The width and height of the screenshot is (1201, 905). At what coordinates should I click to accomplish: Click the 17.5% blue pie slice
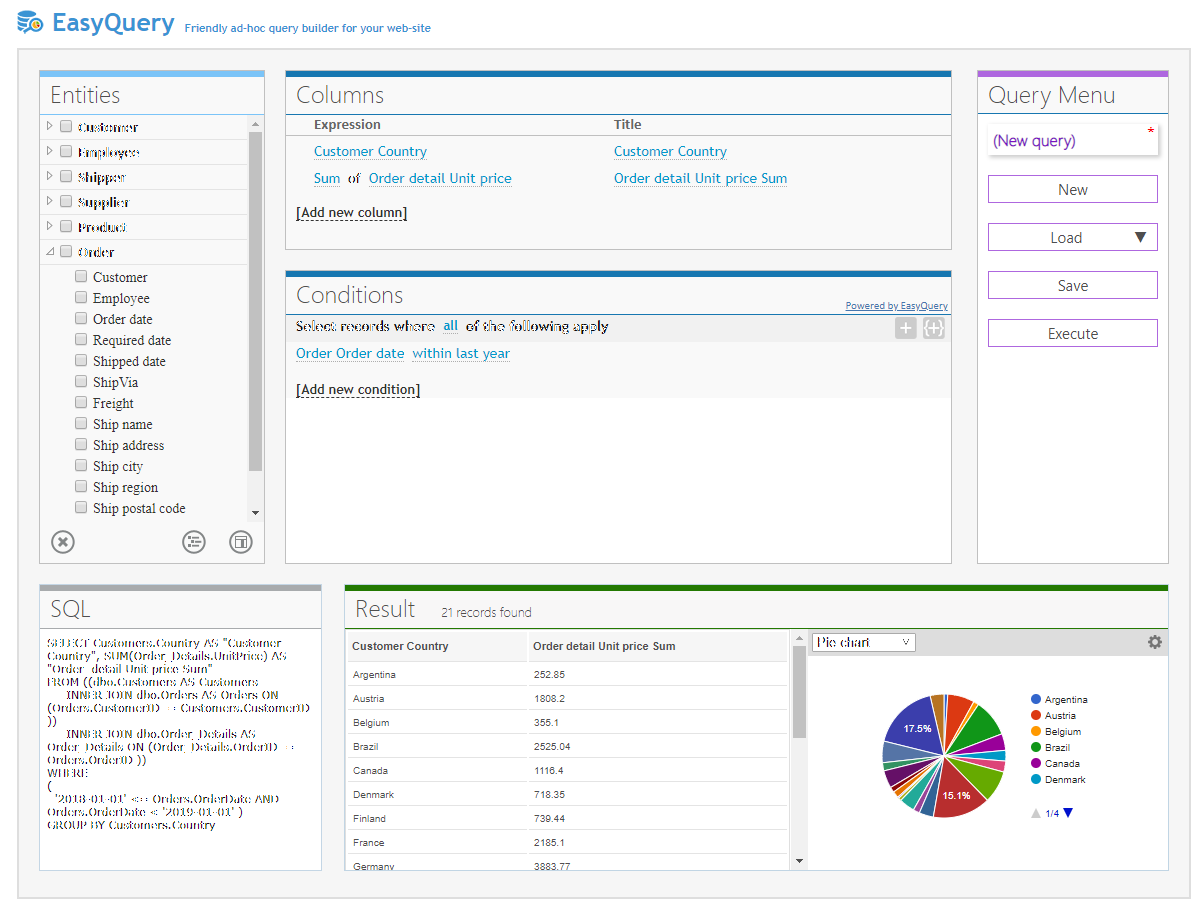(x=916, y=726)
